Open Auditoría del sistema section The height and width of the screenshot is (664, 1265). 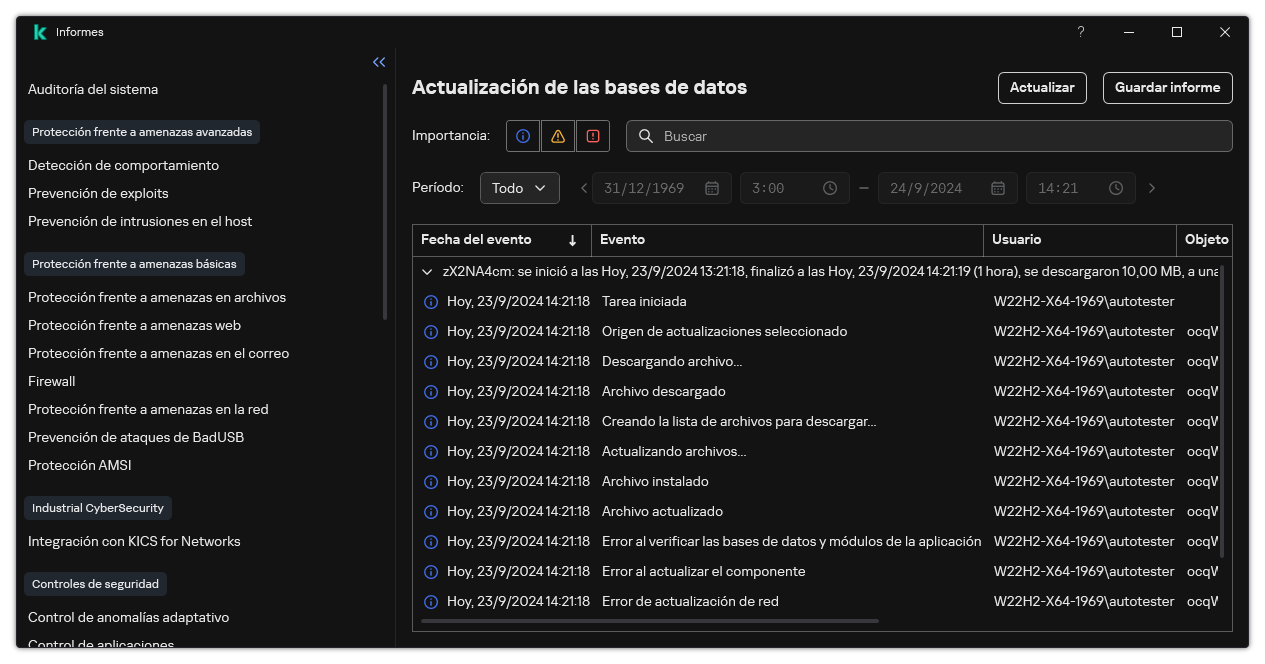pyautogui.click(x=92, y=89)
